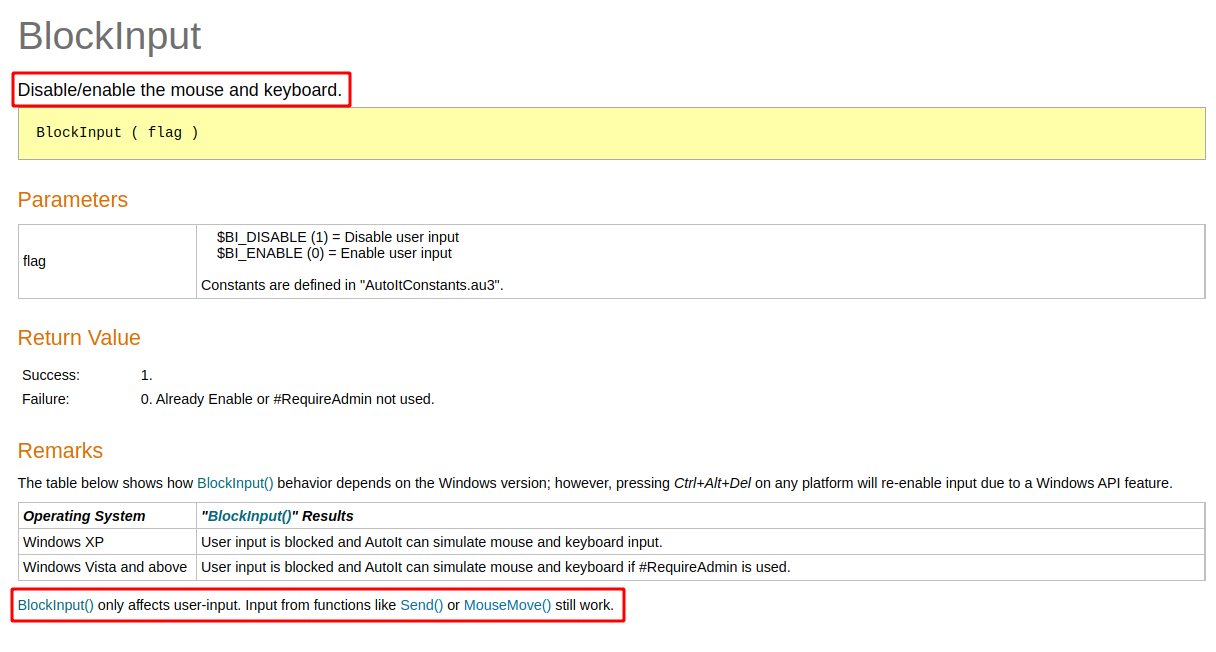The image size is (1216, 652).
Task: Click the 'Windows Vista and above' table cell
Action: (105, 567)
